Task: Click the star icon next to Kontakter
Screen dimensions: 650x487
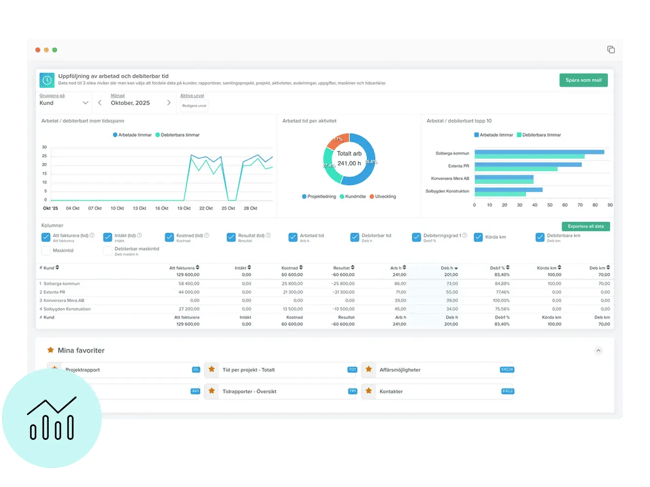Action: [368, 391]
